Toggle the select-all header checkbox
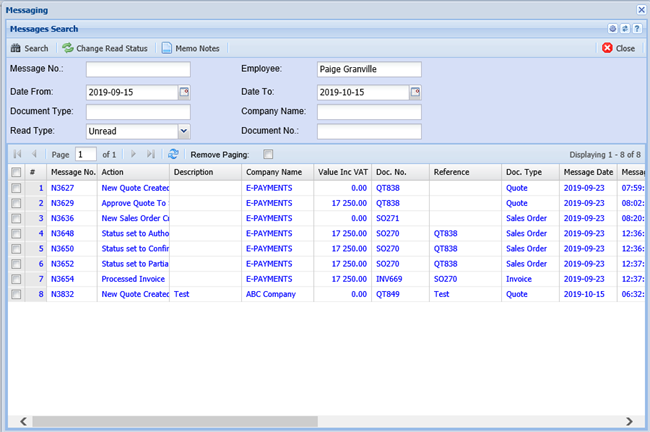This screenshot has width=650, height=432. pyautogui.click(x=16, y=172)
